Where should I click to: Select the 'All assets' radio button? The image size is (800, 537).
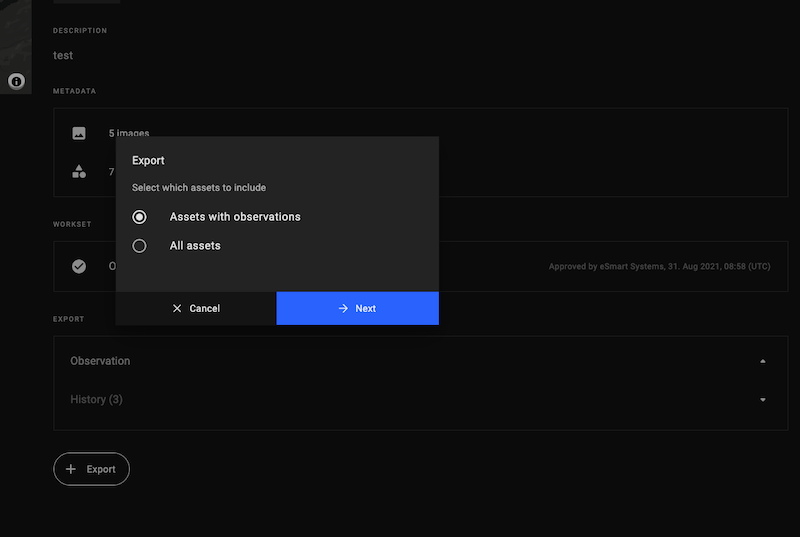pos(140,246)
